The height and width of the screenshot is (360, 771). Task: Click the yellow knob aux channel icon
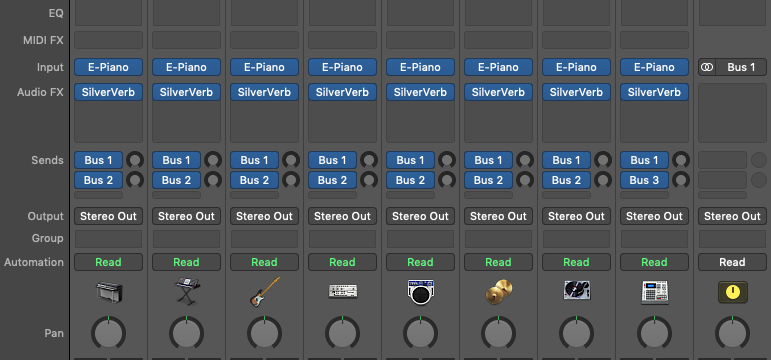[x=733, y=292]
